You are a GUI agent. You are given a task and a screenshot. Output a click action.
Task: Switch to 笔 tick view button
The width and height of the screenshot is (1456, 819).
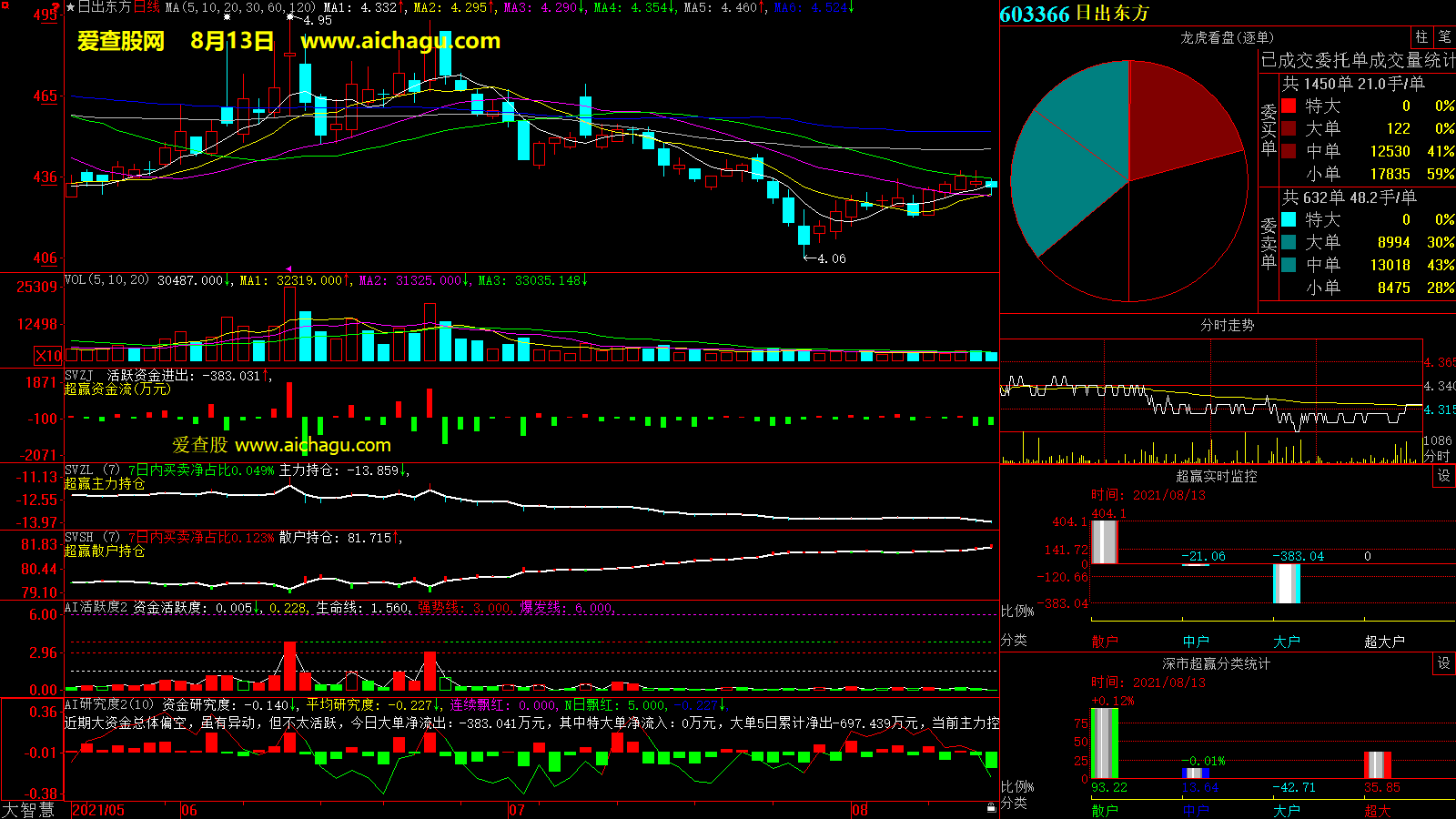point(1444,37)
